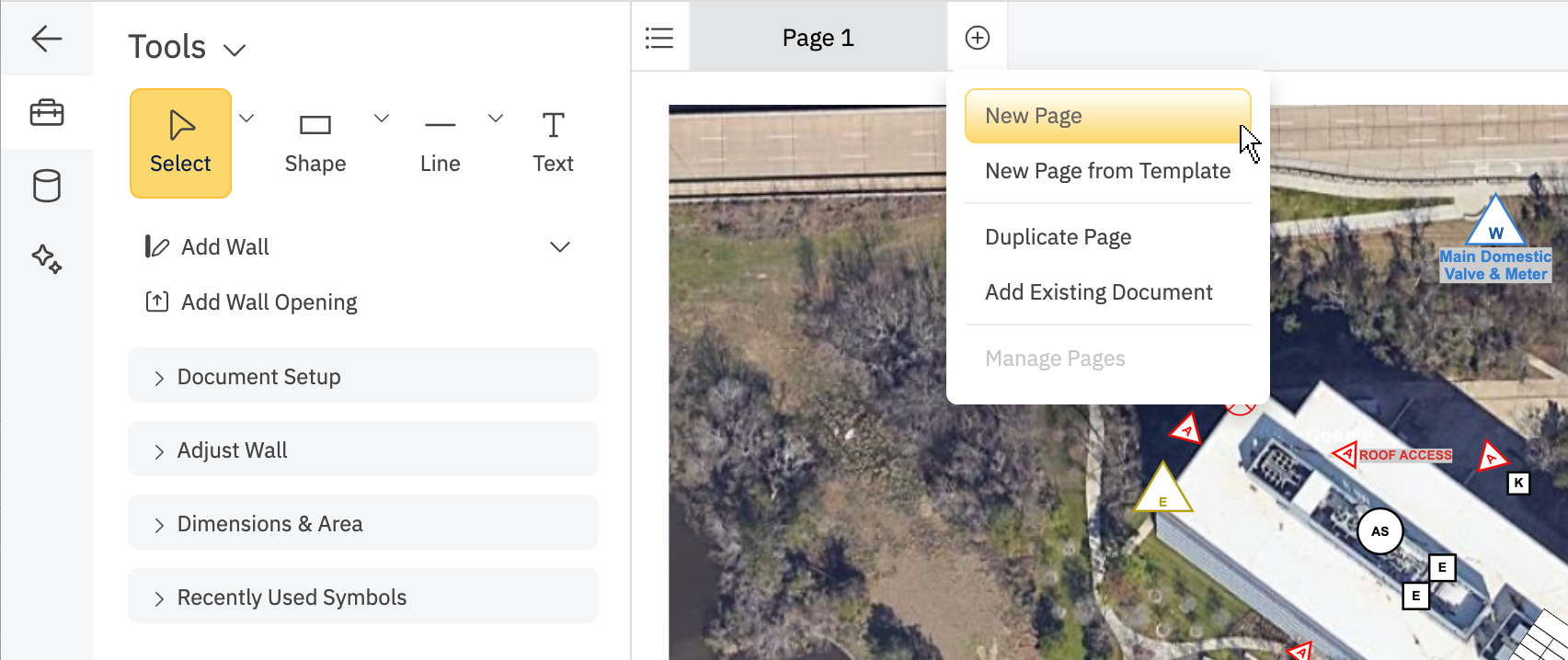Viewport: 1568px width, 660px height.
Task: Click the AS circle symbol on map
Action: pos(1379,531)
